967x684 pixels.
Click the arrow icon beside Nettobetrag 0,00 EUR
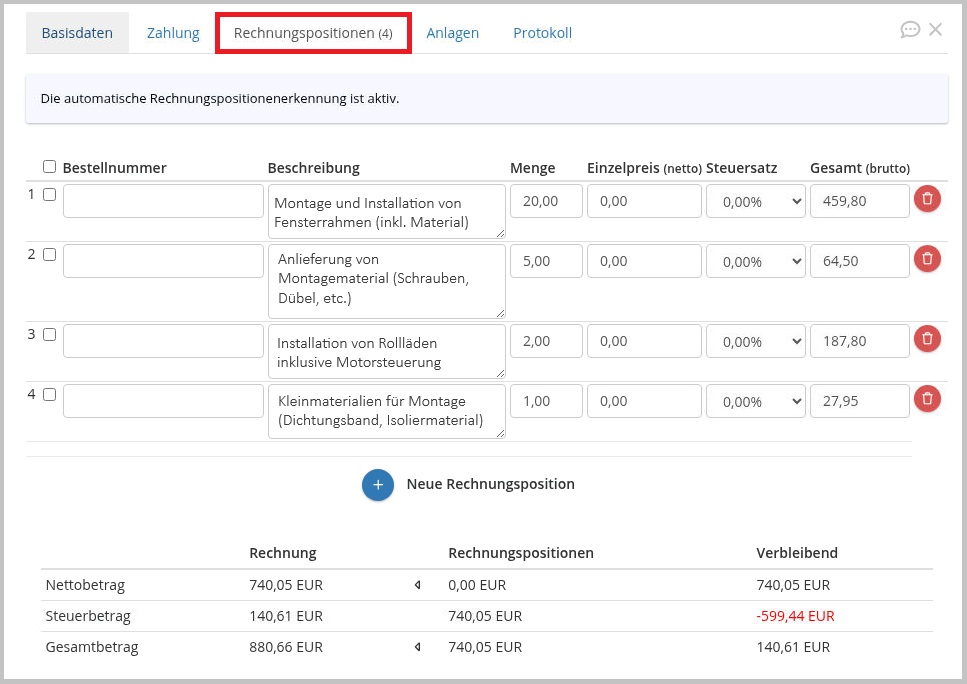point(418,585)
